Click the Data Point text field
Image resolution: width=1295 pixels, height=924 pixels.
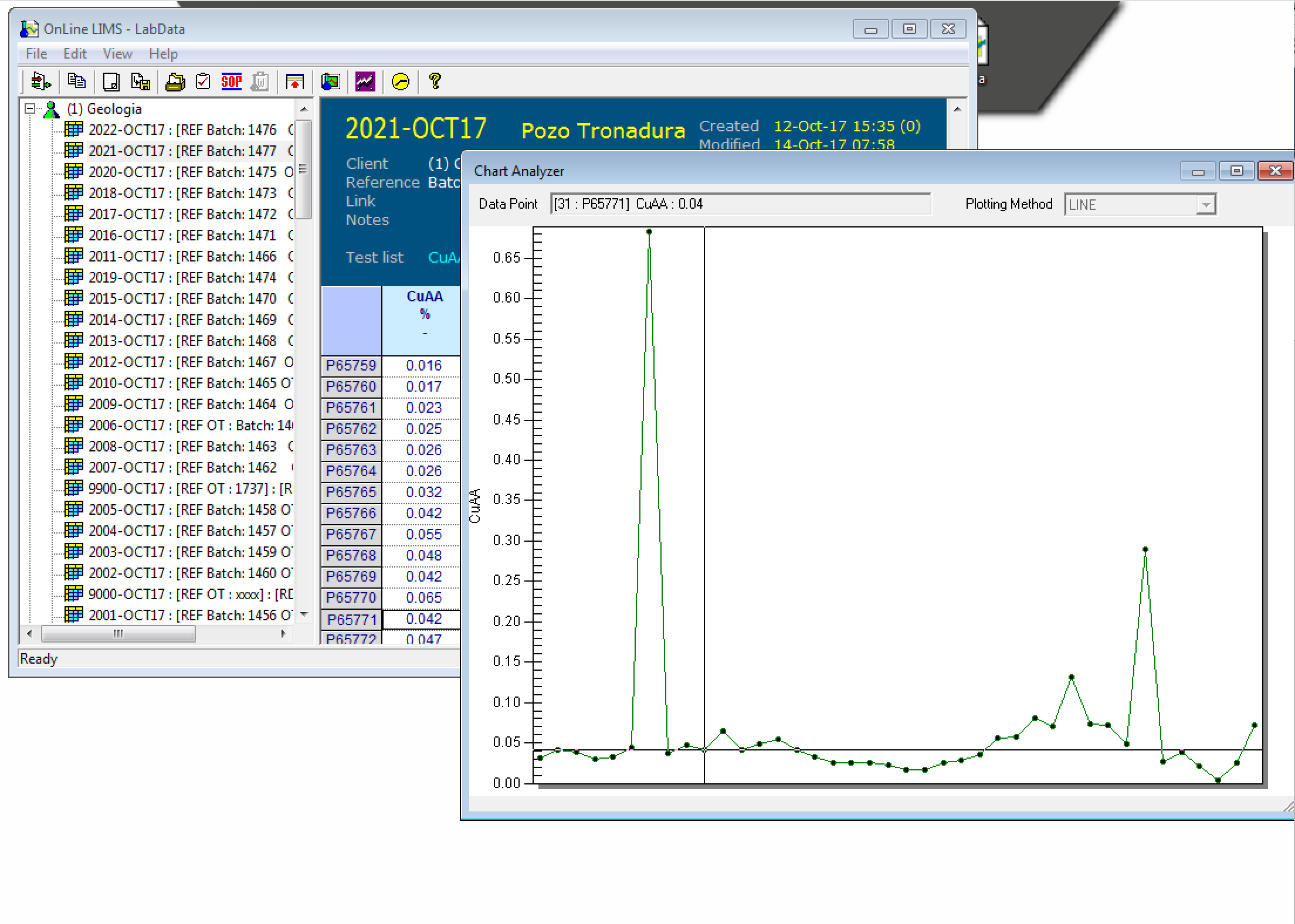[x=740, y=204]
